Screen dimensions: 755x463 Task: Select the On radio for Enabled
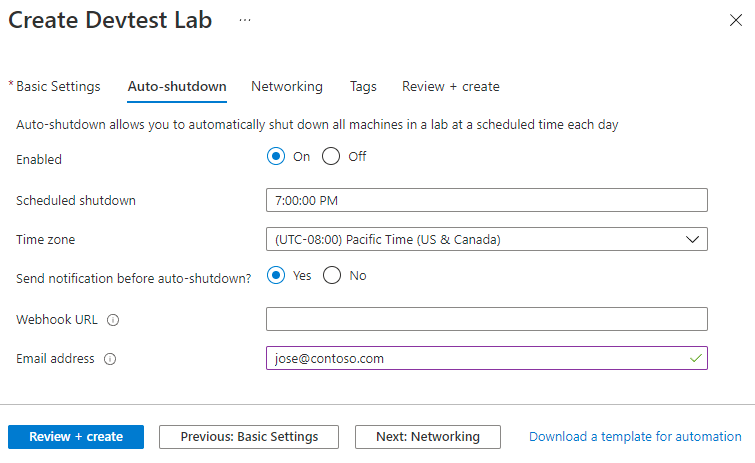pos(276,157)
